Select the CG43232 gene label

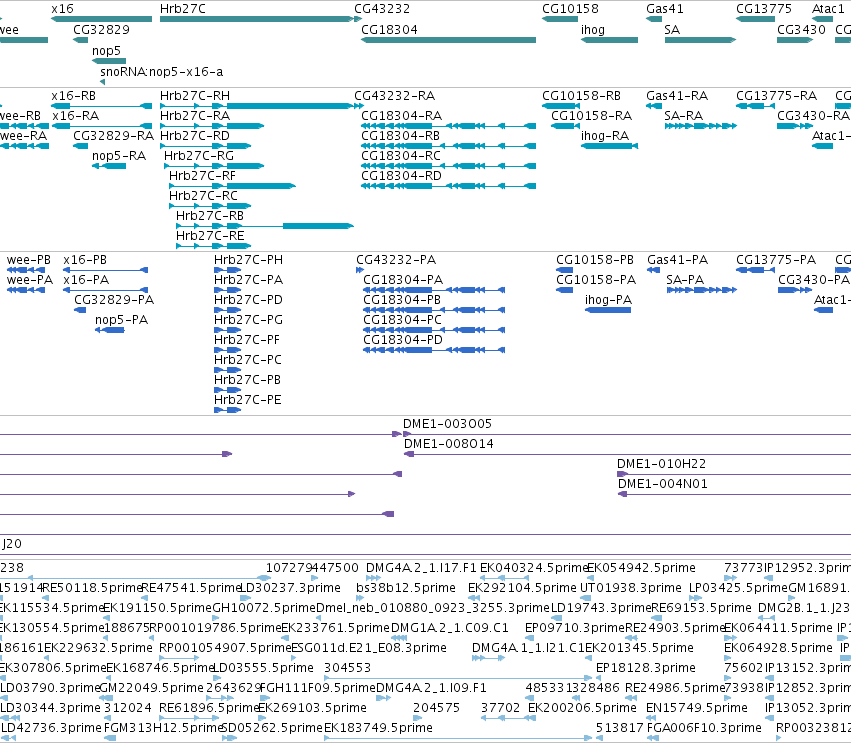pyautogui.click(x=382, y=9)
